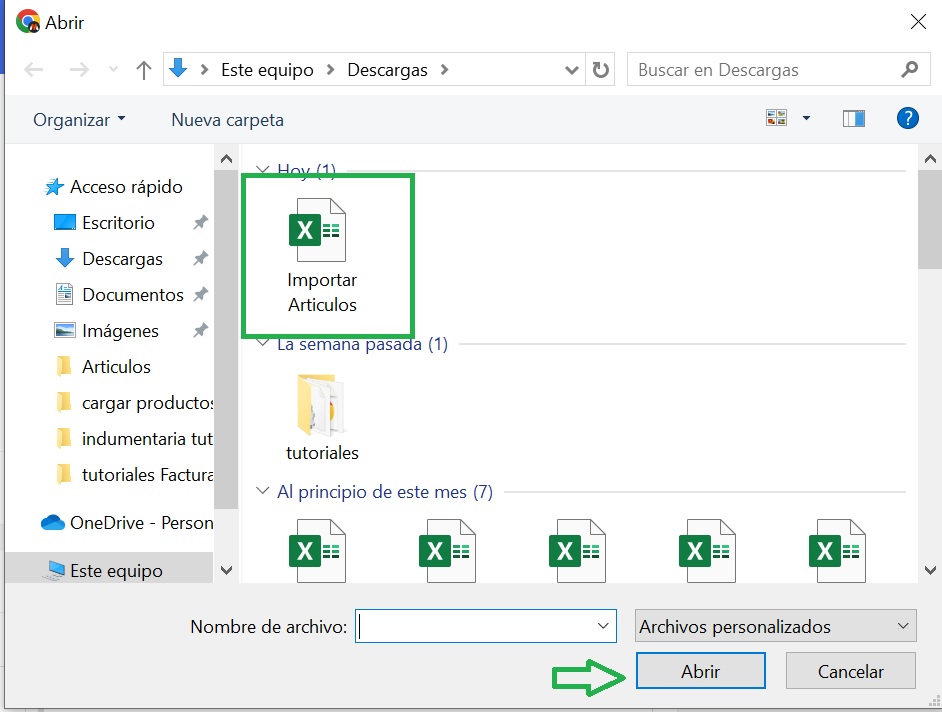The image size is (942, 712).
Task: Click the change view layout icon
Action: 777,119
